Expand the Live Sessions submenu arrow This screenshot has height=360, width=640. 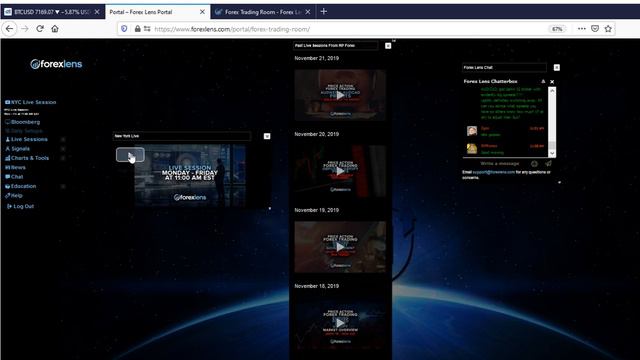click(x=63, y=139)
